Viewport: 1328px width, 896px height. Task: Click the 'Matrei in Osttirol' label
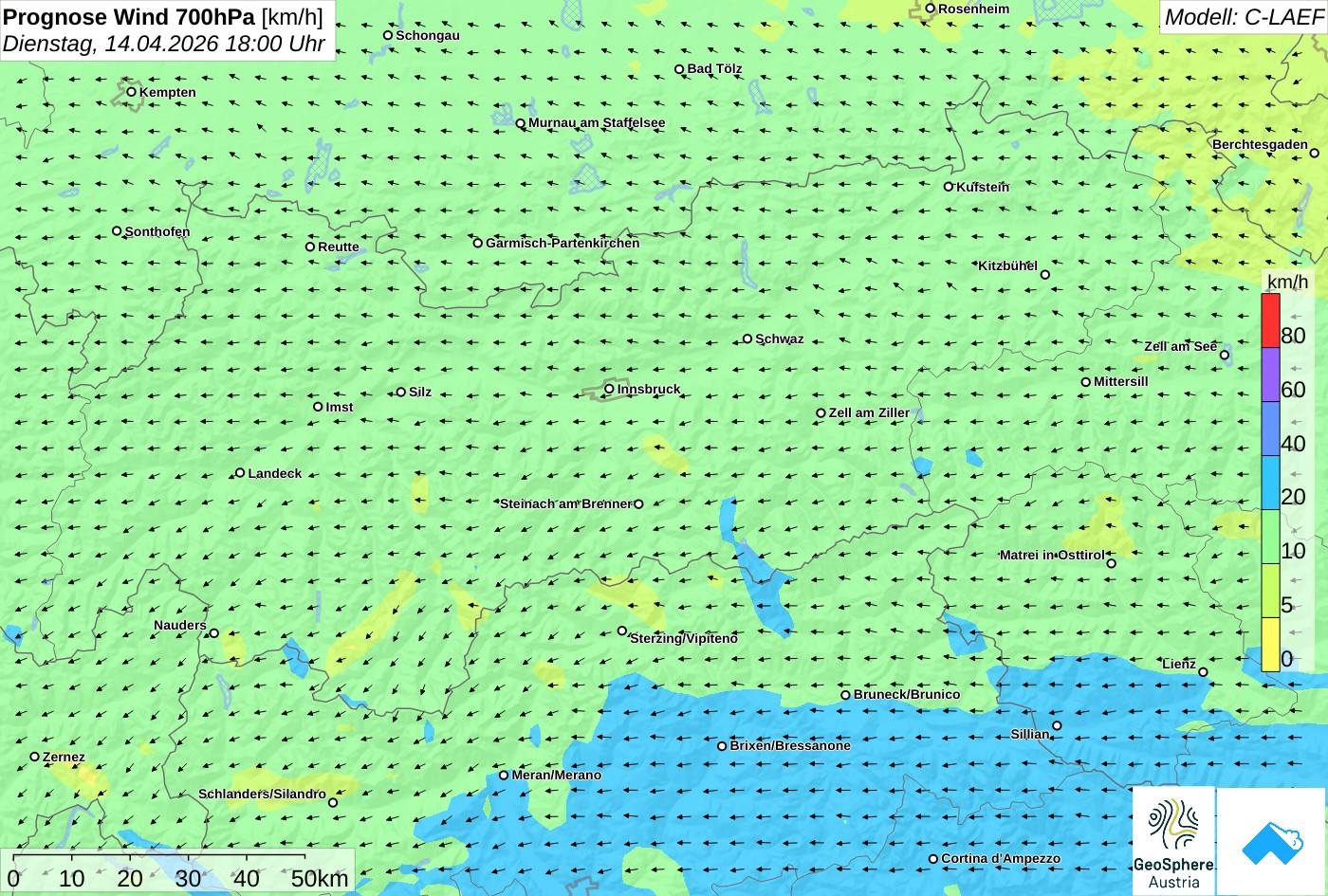tap(1052, 555)
